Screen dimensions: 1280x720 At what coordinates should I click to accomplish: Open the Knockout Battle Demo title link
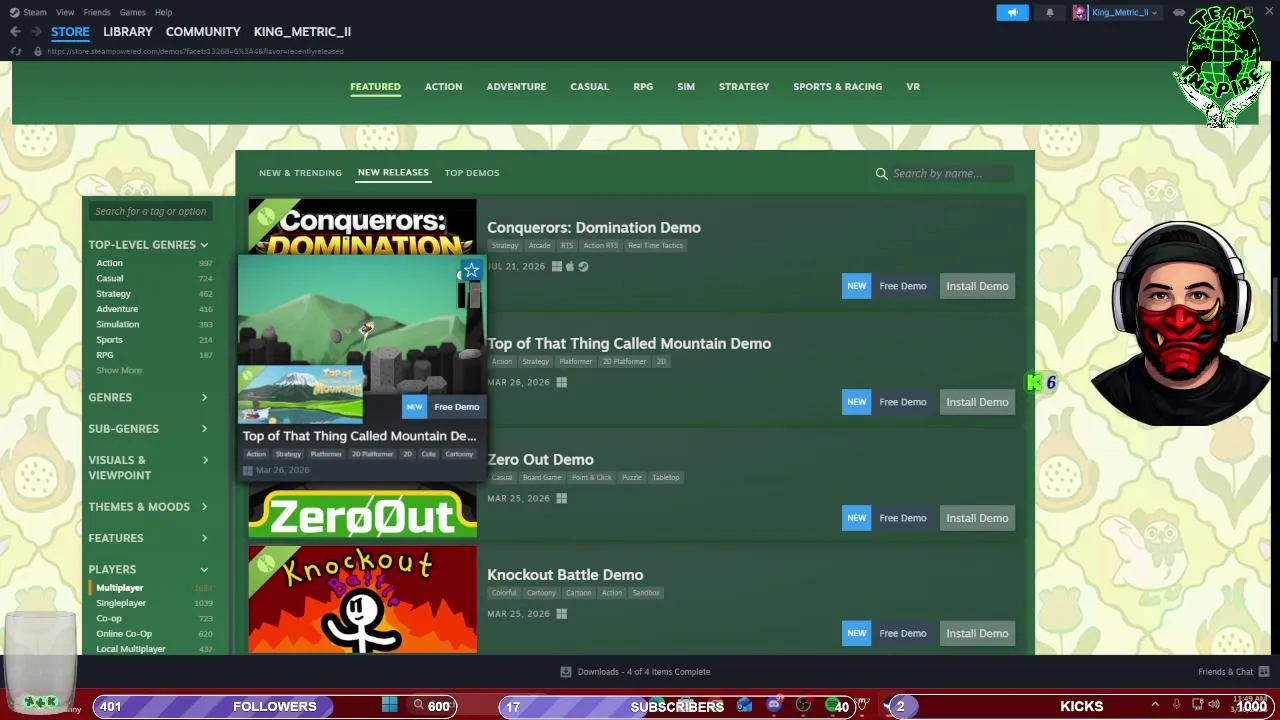pyautogui.click(x=565, y=575)
